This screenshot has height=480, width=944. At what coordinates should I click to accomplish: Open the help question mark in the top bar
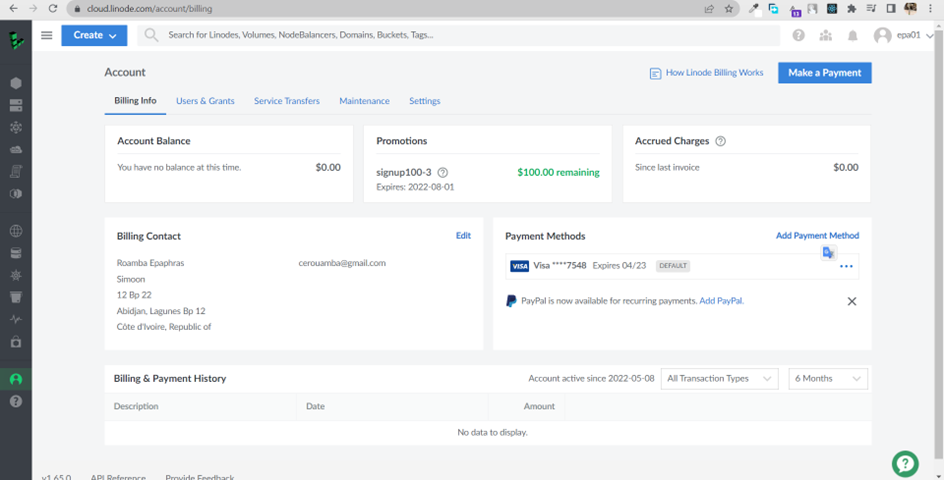click(798, 36)
